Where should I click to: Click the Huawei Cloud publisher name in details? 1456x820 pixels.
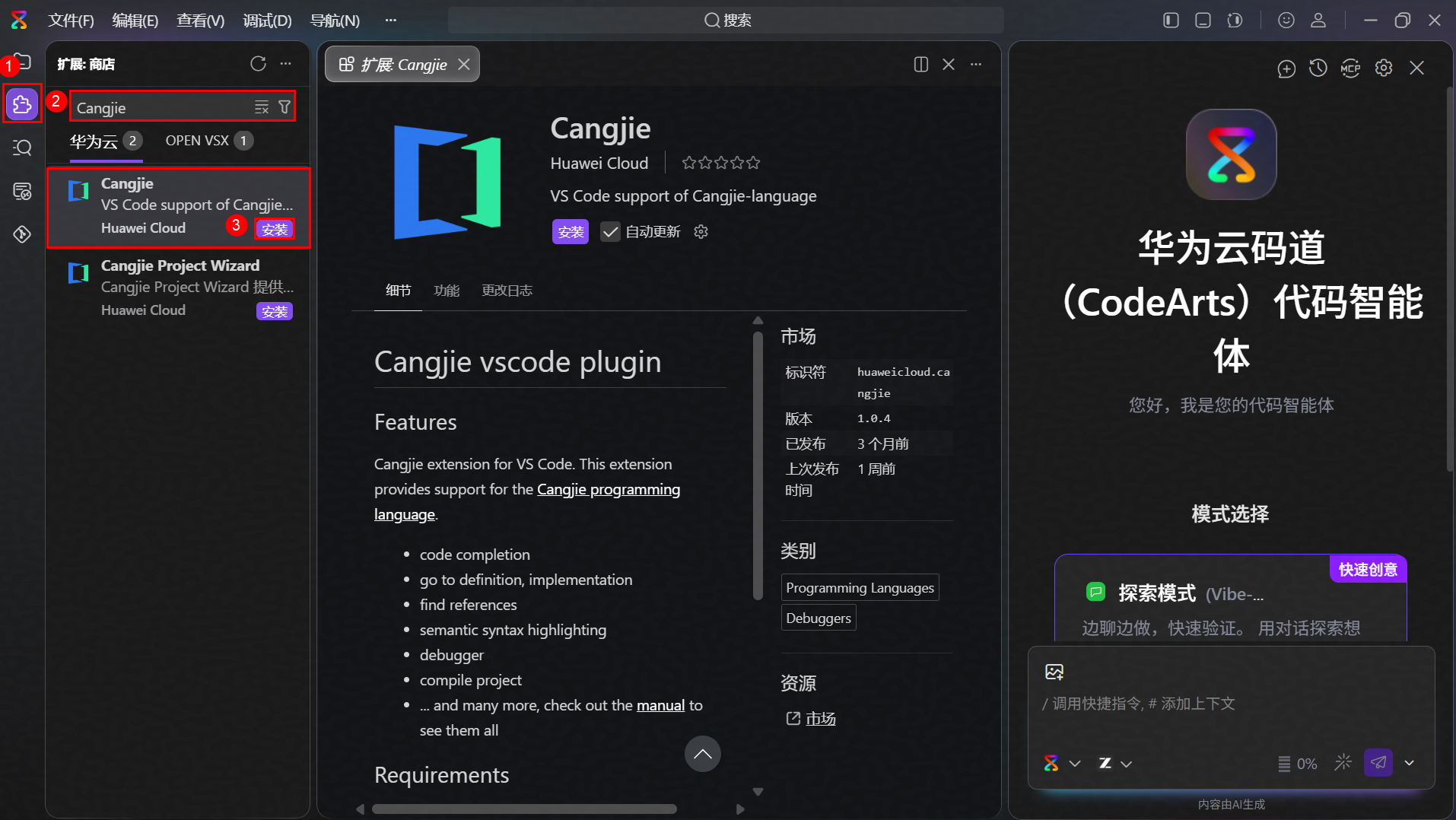(599, 163)
